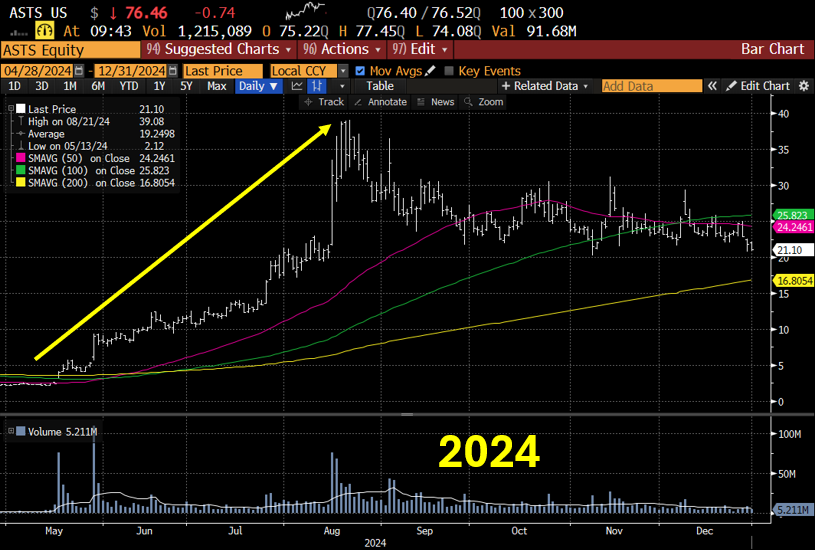The height and width of the screenshot is (550, 815).
Task: Click the Zoom magnifier icon
Action: coord(468,102)
